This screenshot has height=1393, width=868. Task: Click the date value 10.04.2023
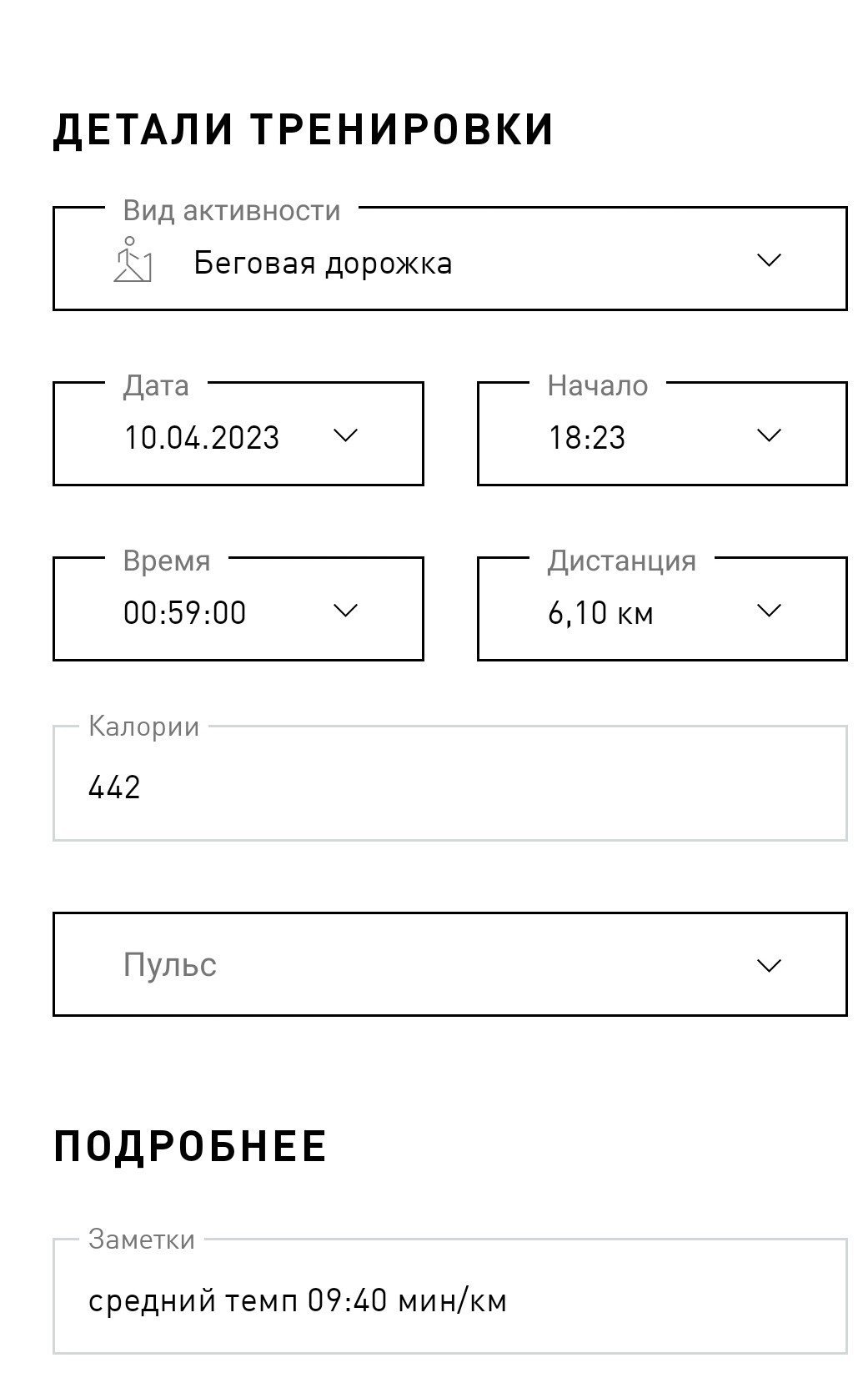point(202,438)
